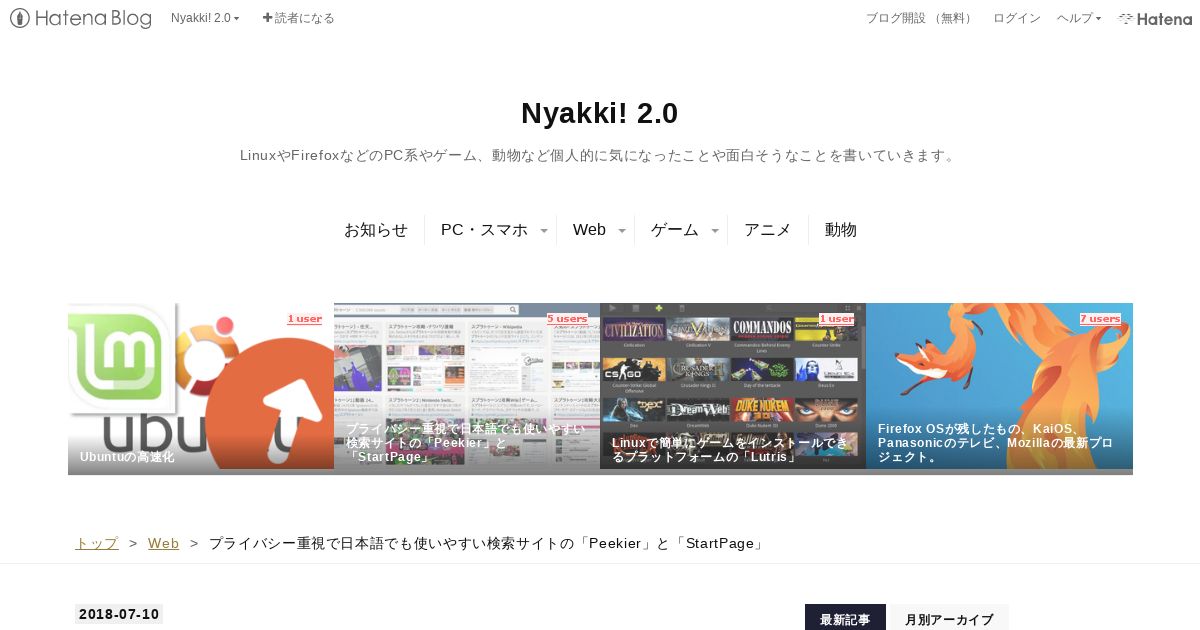Switch to the 月別アーカイブ tab
This screenshot has height=630, width=1200.
tap(949, 618)
